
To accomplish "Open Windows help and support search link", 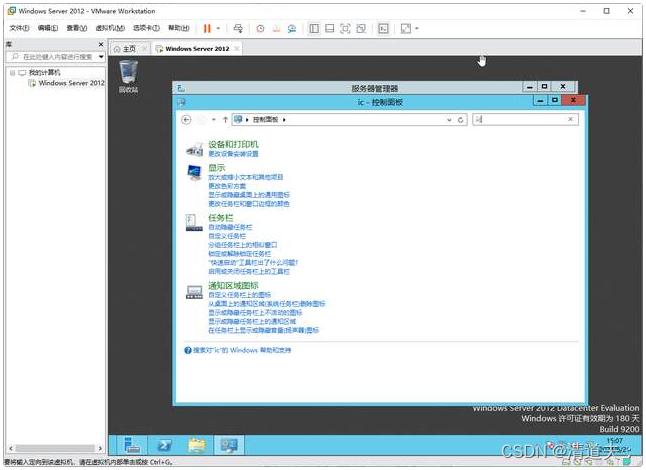I will tap(242, 351).
